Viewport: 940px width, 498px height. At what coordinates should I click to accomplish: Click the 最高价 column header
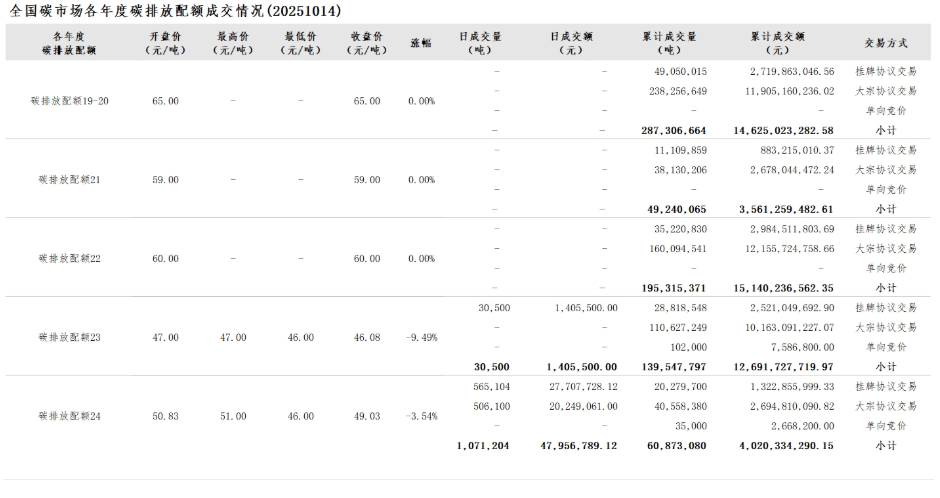pyautogui.click(x=233, y=42)
